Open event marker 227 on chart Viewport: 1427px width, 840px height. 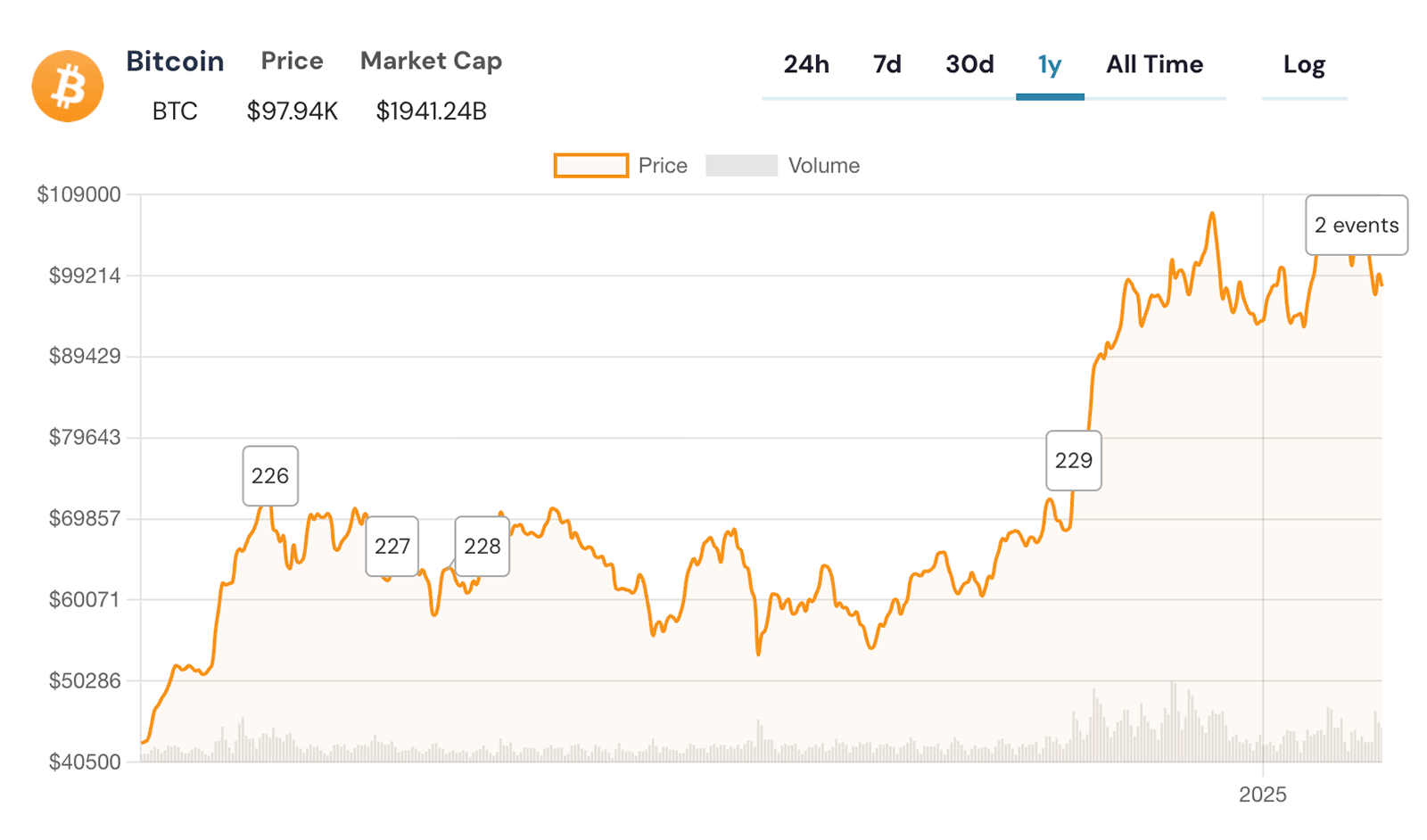(392, 546)
